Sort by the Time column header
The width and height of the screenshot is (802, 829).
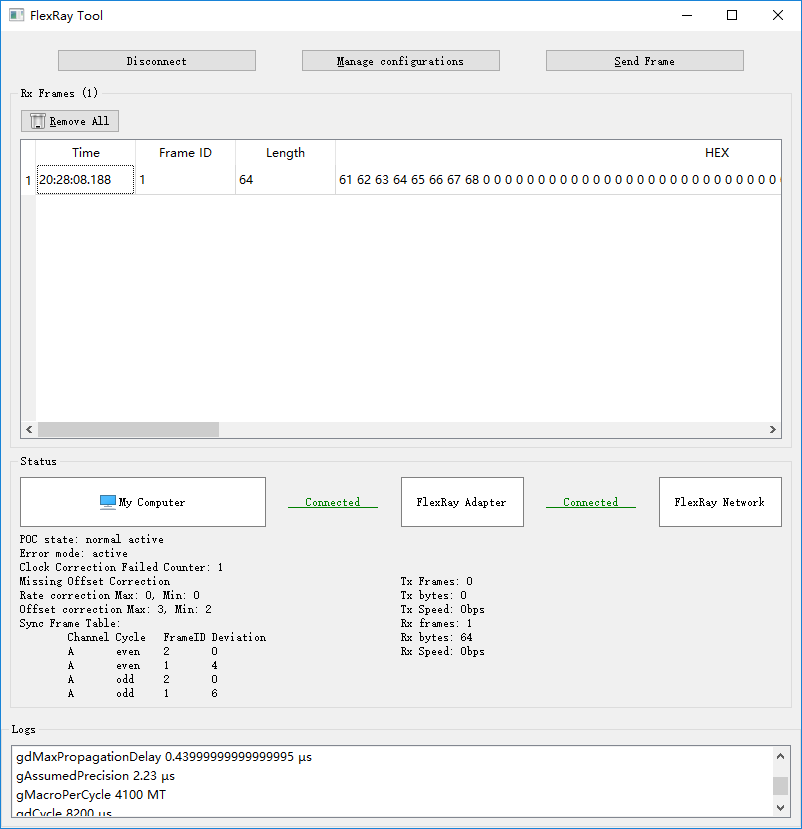(x=86, y=153)
